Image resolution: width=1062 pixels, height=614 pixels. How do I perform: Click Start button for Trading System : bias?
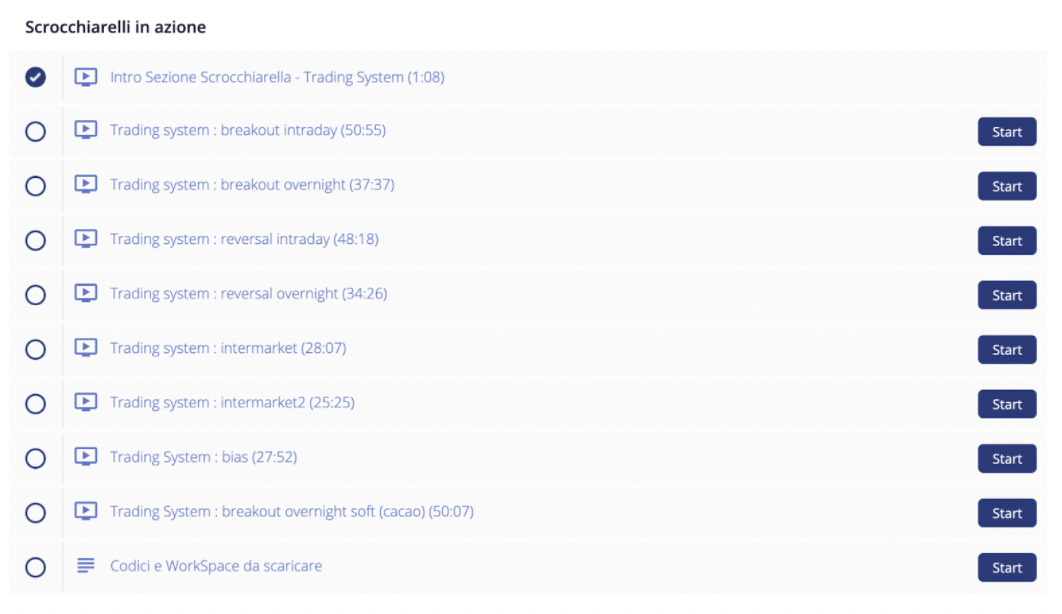click(x=1006, y=459)
